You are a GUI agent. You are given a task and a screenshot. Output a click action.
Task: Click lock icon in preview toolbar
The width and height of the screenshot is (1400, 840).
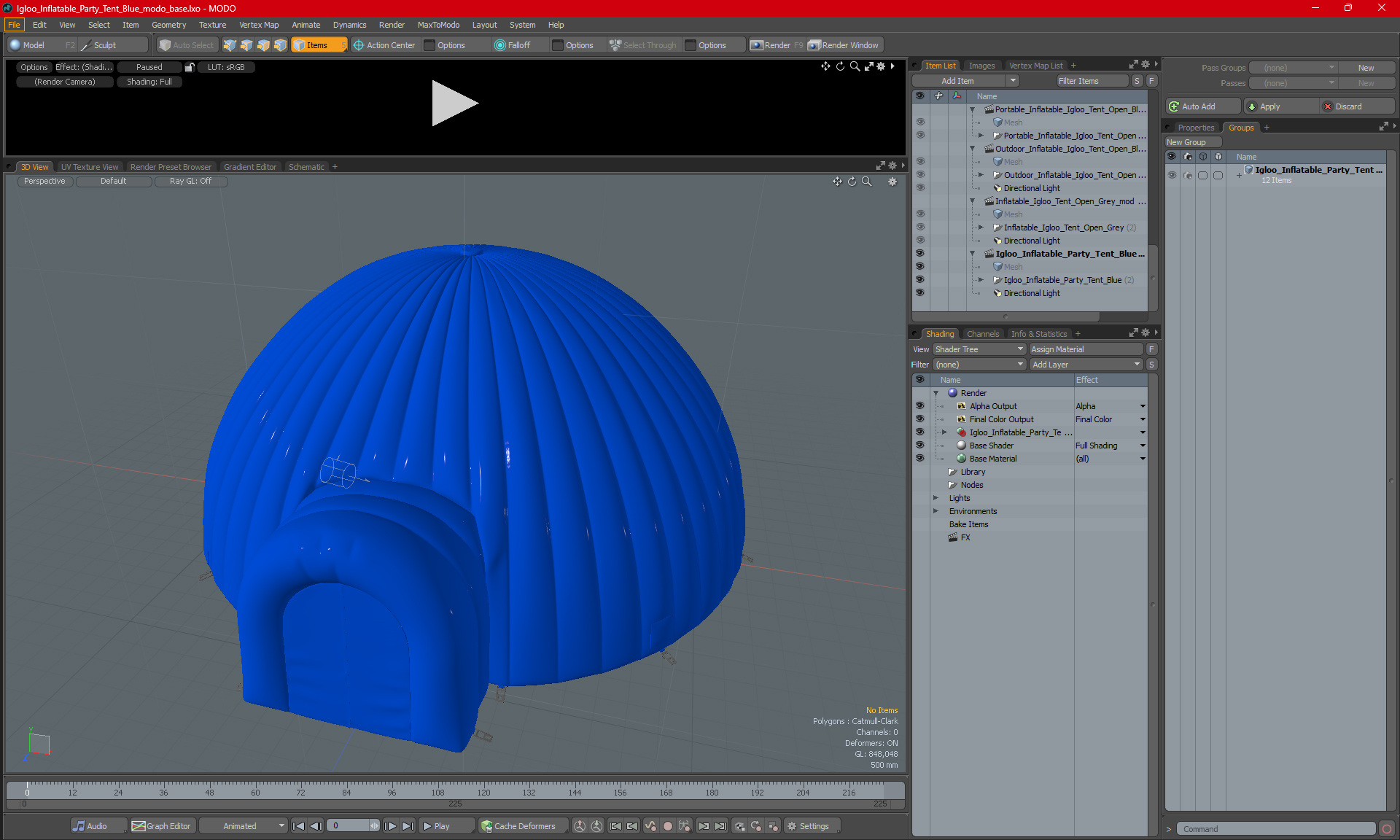(190, 67)
